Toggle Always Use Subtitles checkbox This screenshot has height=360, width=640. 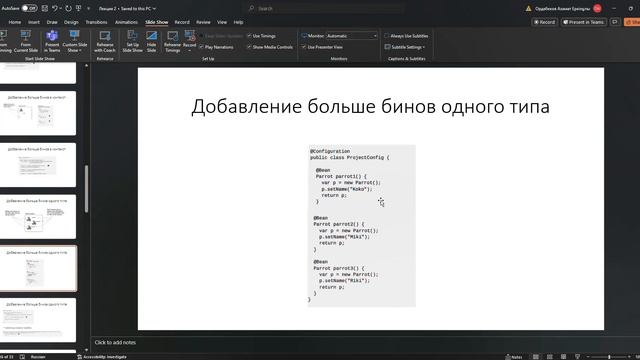tap(406, 36)
